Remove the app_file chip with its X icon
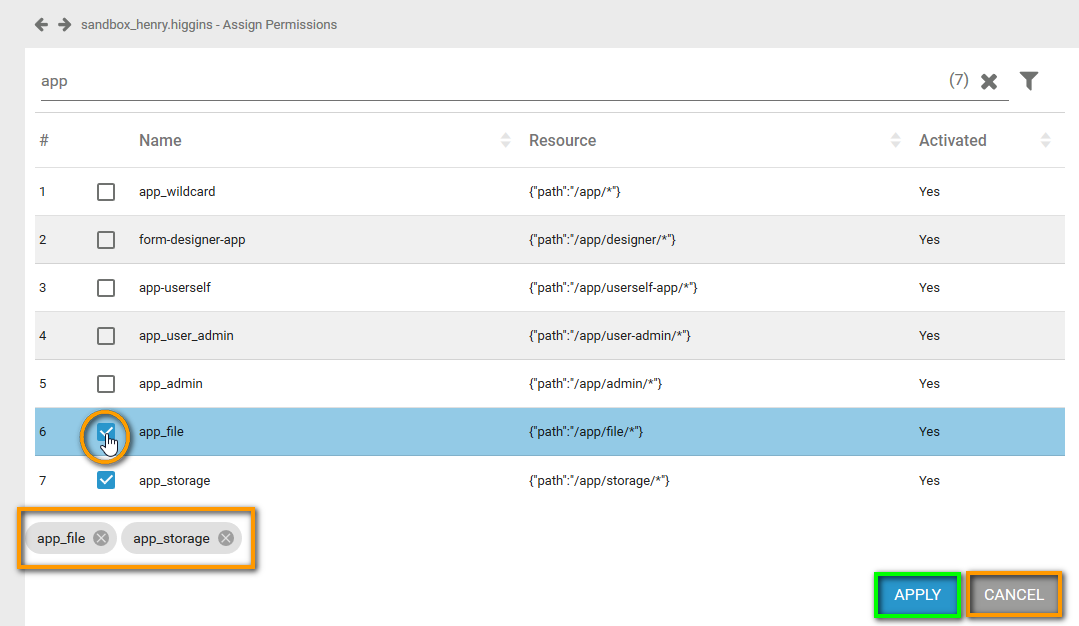This screenshot has width=1079, height=626. pyautogui.click(x=99, y=537)
